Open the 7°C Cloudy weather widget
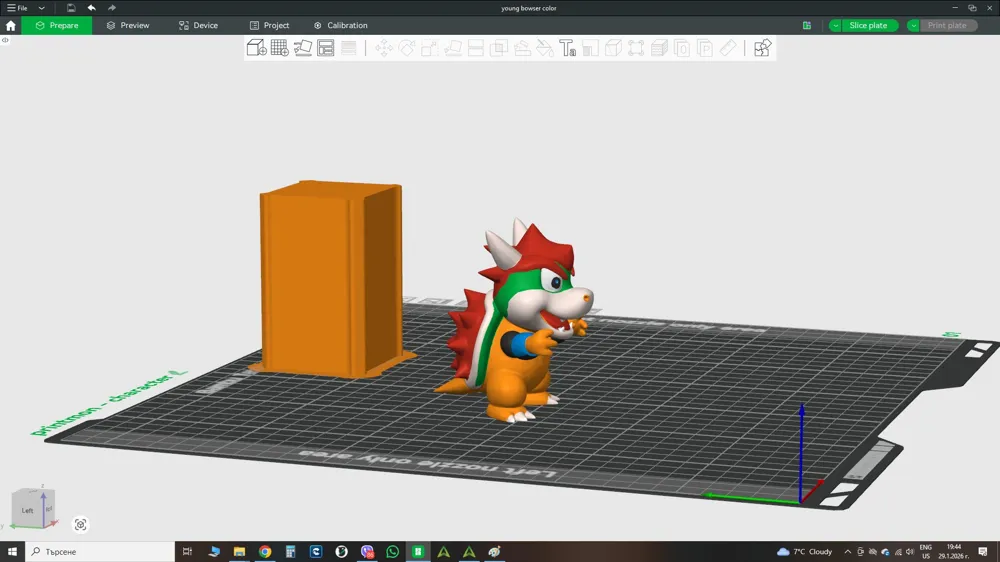1000x562 pixels. [x=805, y=551]
